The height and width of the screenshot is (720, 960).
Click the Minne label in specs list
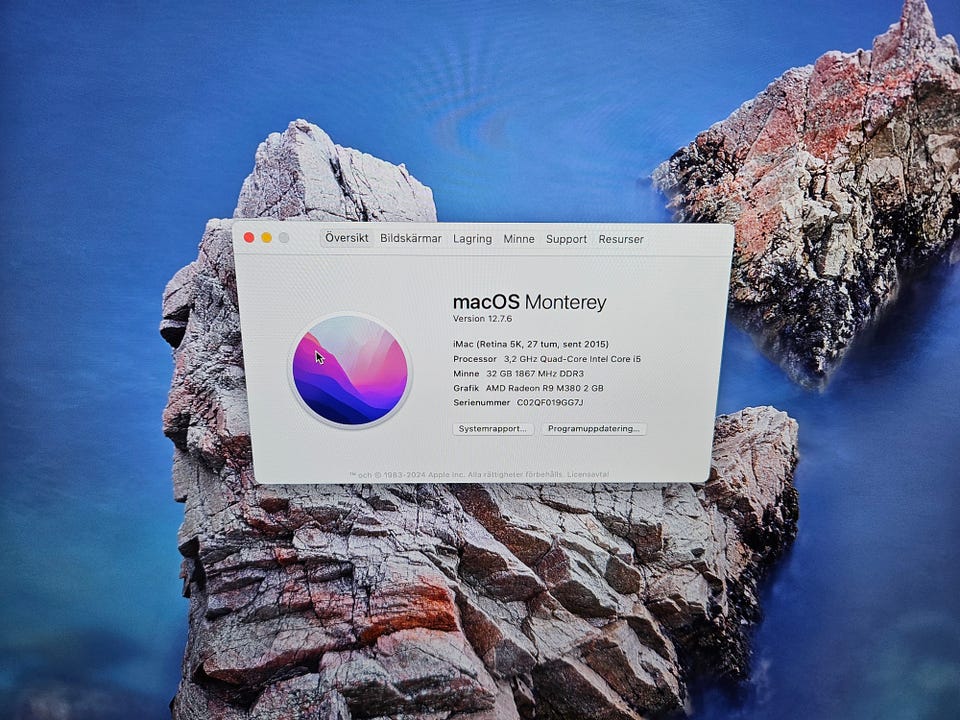point(466,373)
